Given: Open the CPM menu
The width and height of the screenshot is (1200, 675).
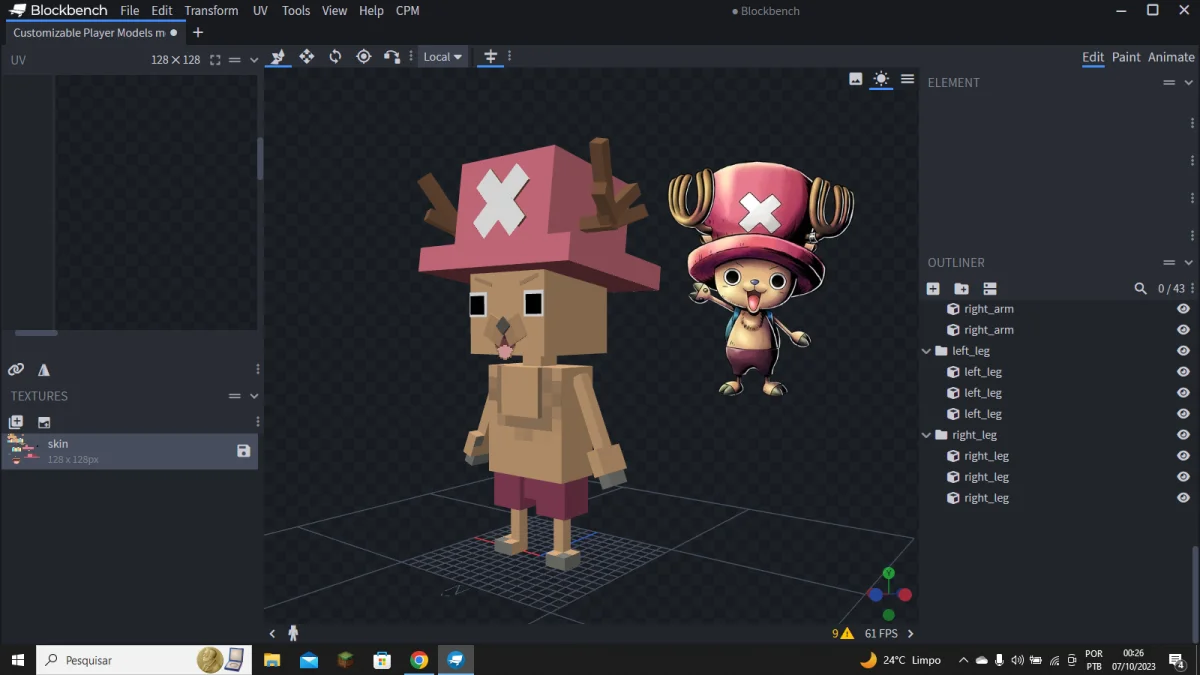Looking at the screenshot, I should click(x=408, y=11).
